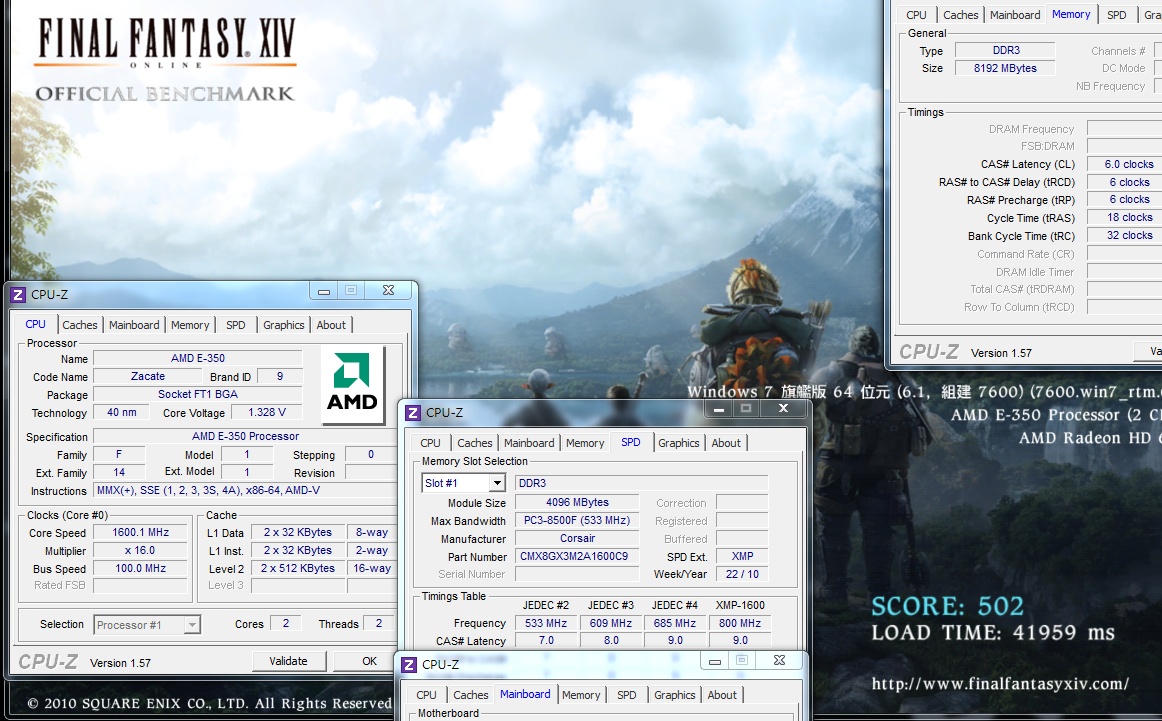Switch to Mainboard tab in the Processor CPU-Z window
The height and width of the screenshot is (721, 1162).
pyautogui.click(x=134, y=325)
